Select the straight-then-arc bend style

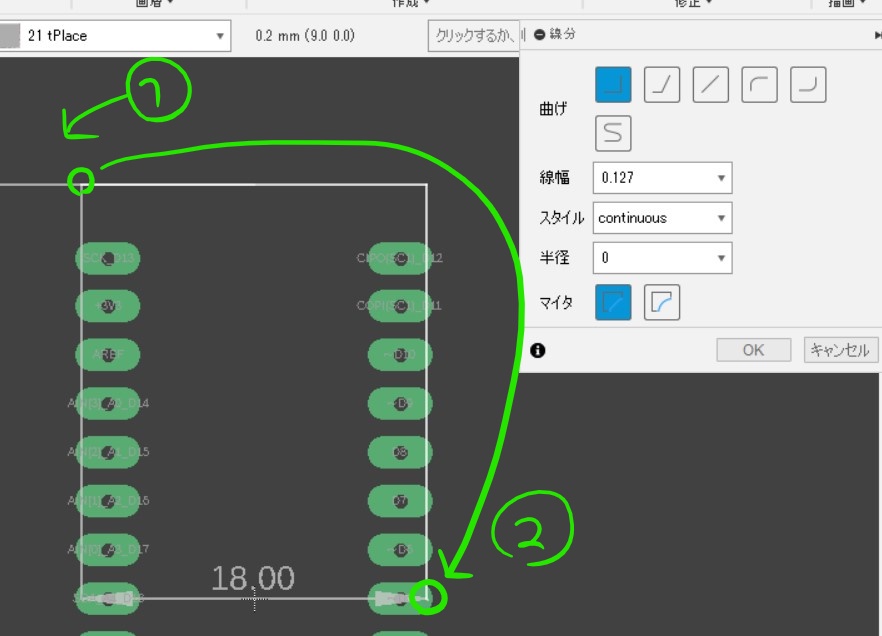[x=808, y=85]
